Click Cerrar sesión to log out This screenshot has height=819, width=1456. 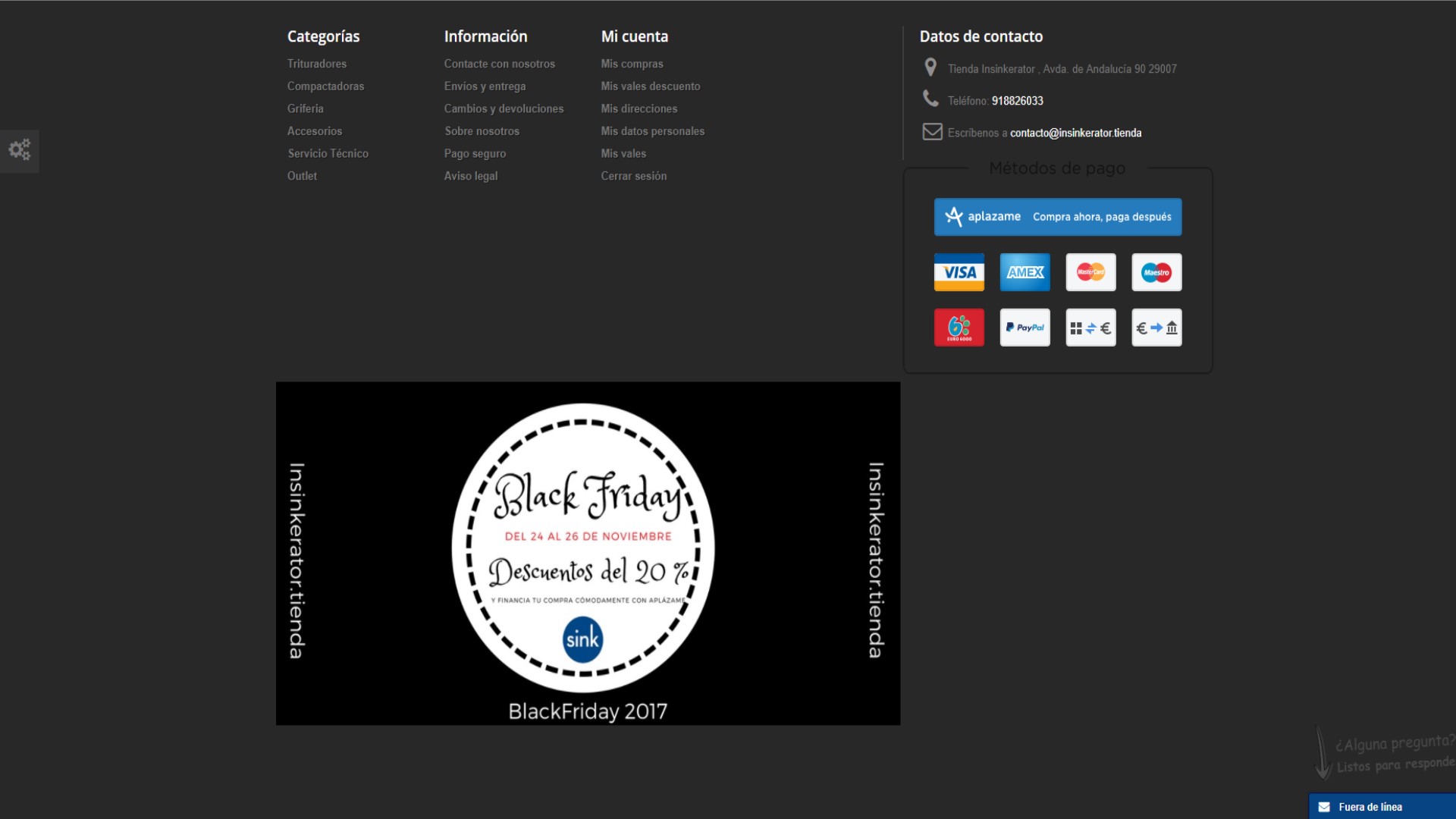pos(633,176)
